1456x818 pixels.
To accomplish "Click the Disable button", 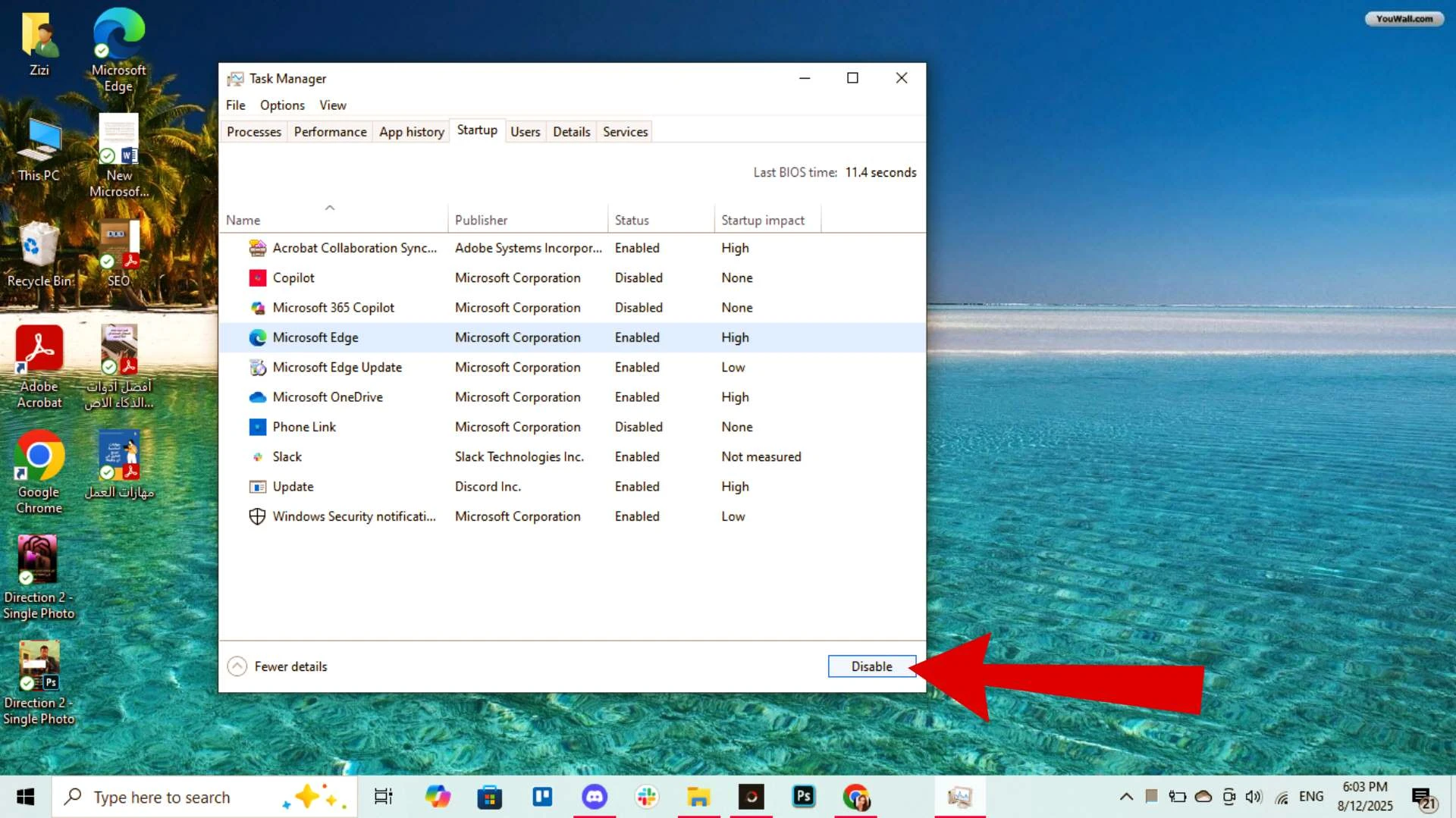I will [872, 666].
